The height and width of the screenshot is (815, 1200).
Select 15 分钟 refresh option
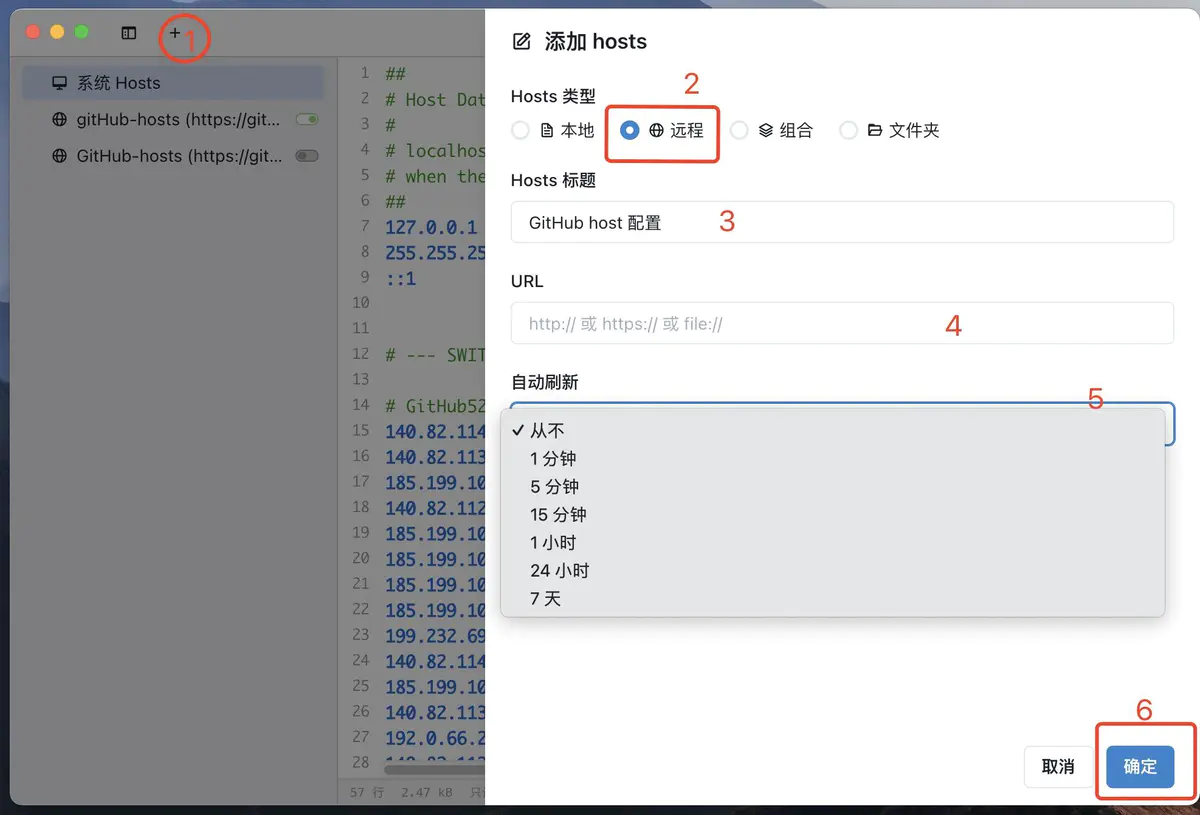tap(832, 514)
